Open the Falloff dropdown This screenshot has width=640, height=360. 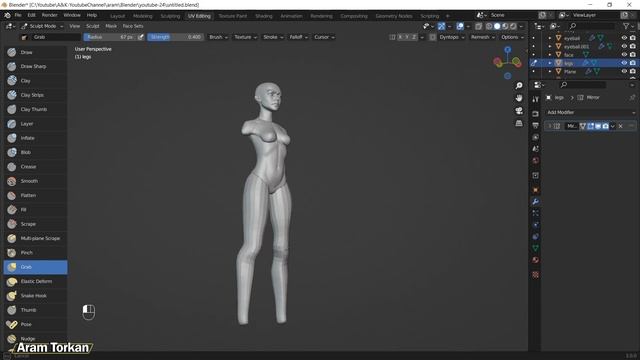pyautogui.click(x=298, y=37)
